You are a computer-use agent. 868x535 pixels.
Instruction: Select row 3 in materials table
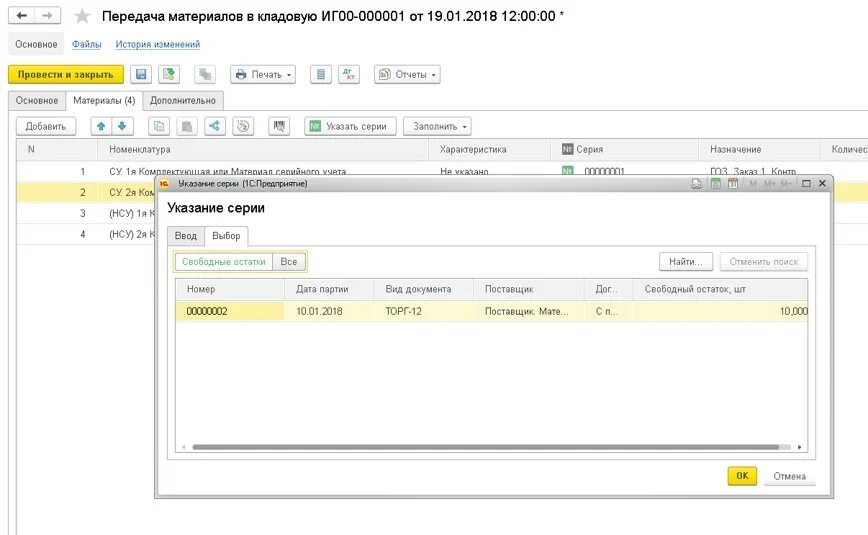coord(86,213)
